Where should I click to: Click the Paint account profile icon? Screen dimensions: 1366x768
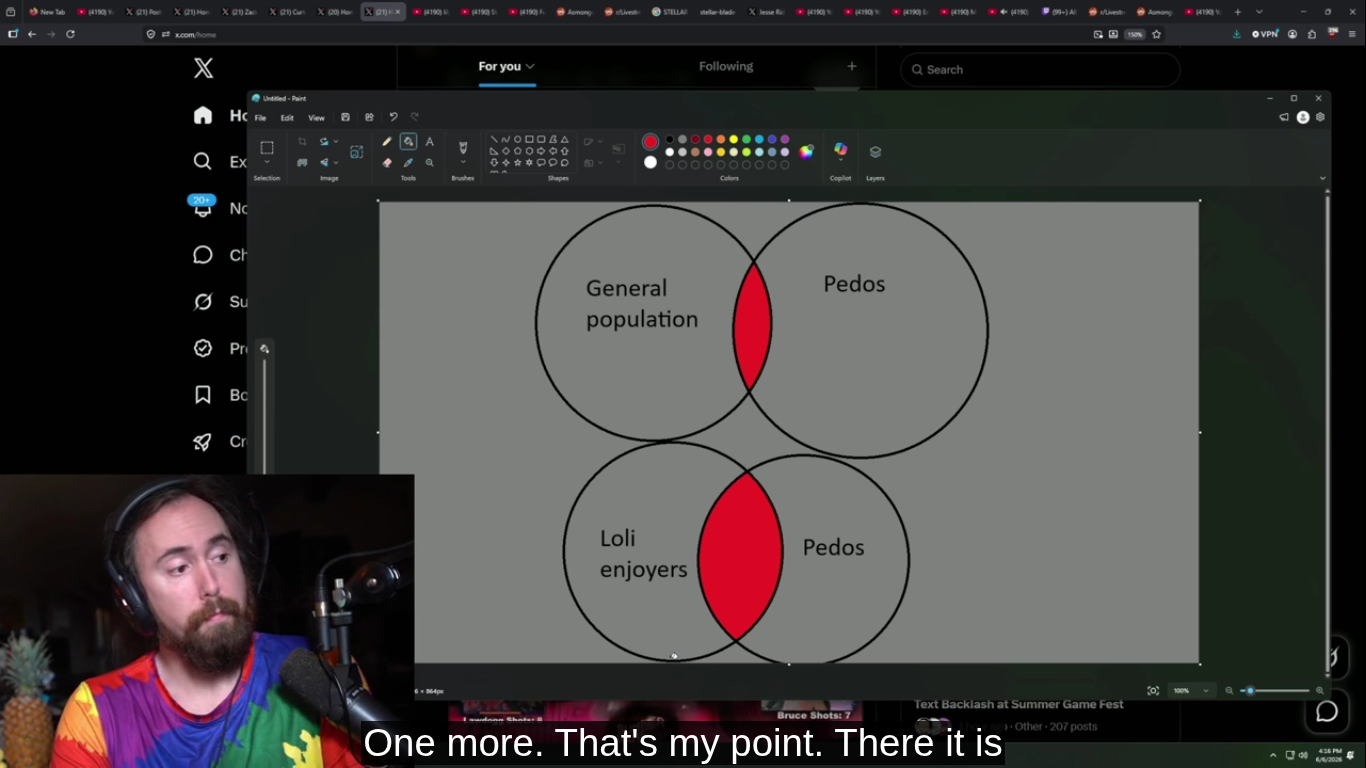pyautogui.click(x=1303, y=117)
